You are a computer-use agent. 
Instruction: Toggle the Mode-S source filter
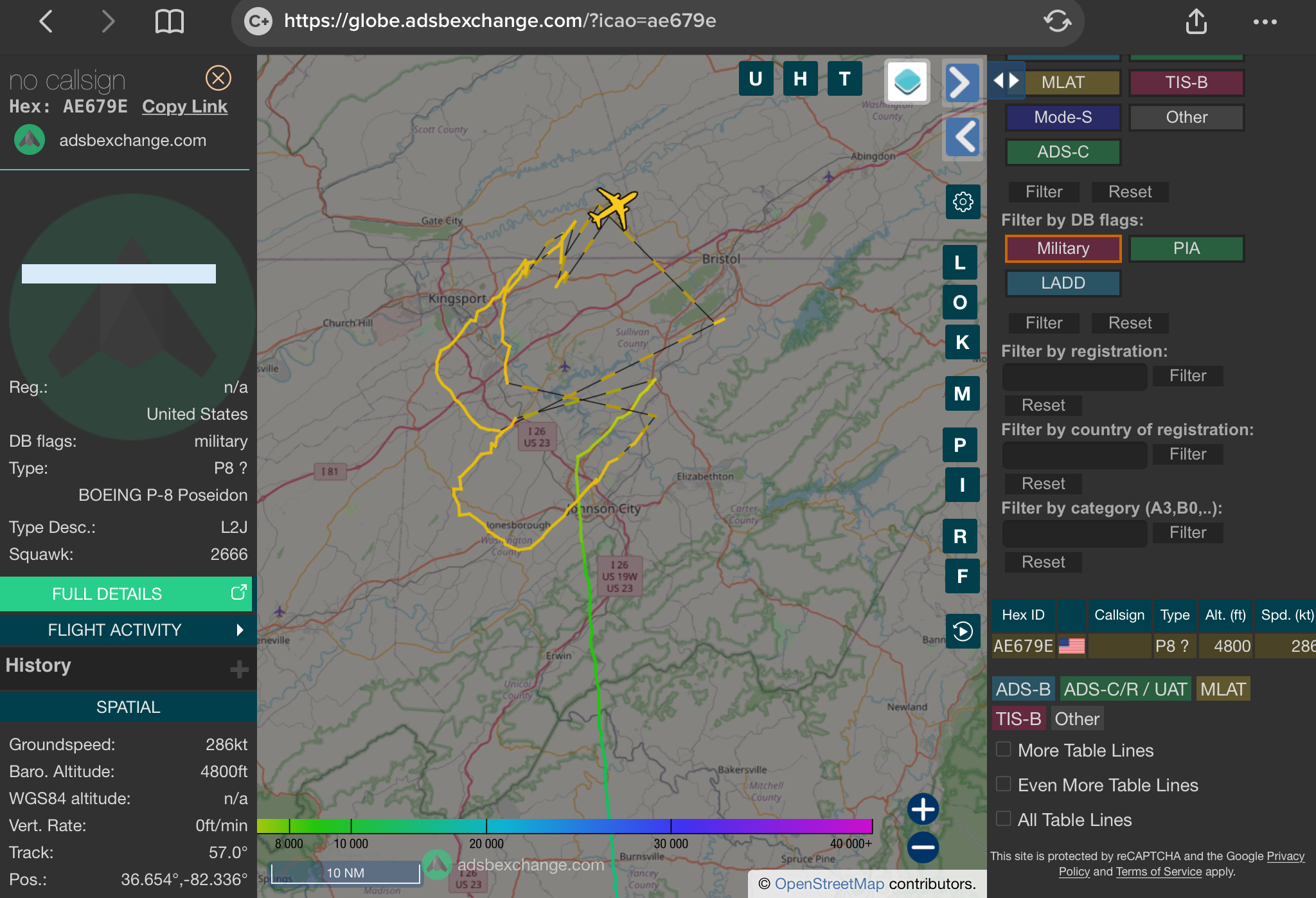point(1063,117)
